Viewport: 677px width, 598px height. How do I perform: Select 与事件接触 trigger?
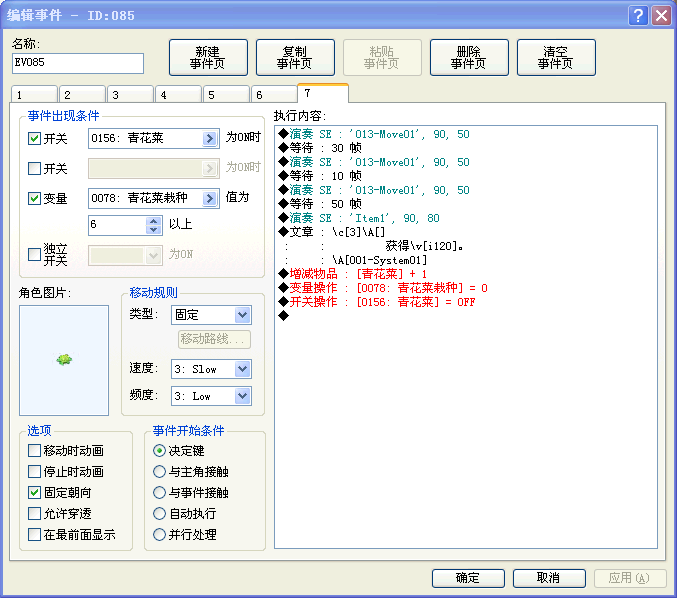coord(159,493)
